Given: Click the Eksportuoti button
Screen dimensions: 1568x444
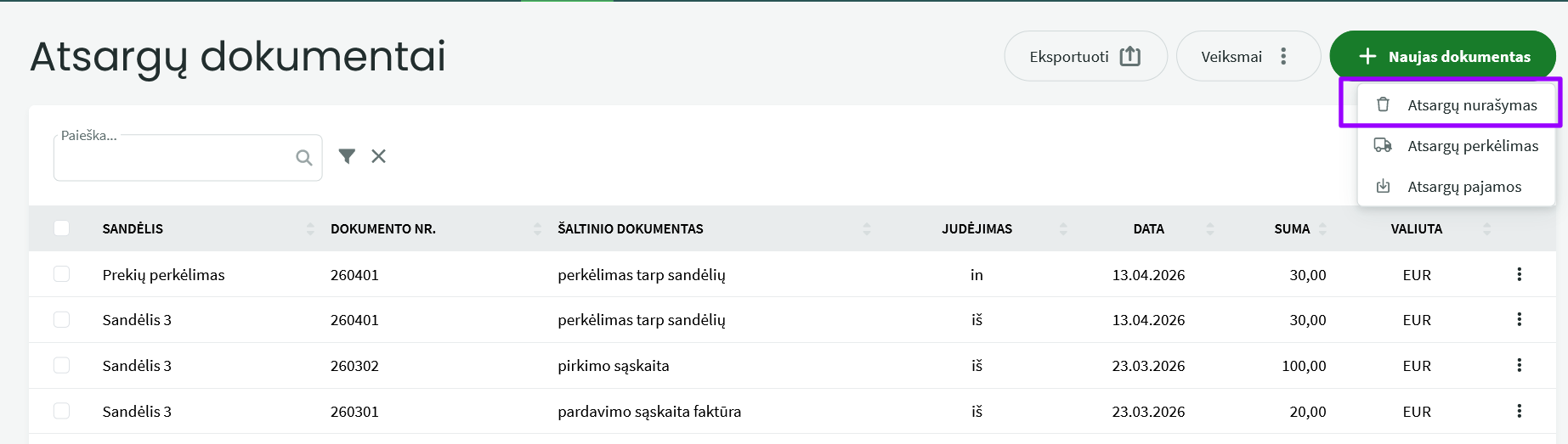Looking at the screenshot, I should (1084, 57).
